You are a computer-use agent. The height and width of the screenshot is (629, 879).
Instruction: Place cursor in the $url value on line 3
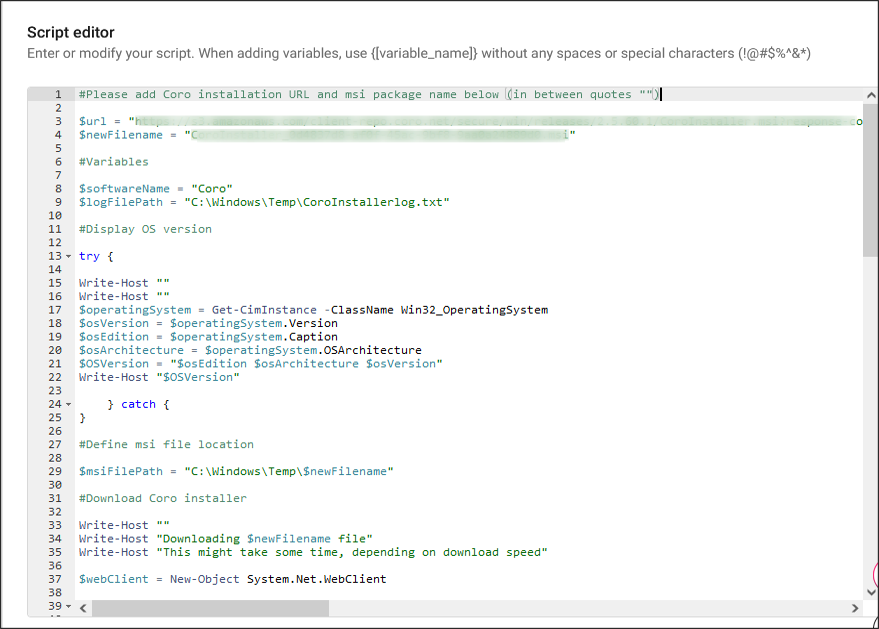tap(300, 120)
